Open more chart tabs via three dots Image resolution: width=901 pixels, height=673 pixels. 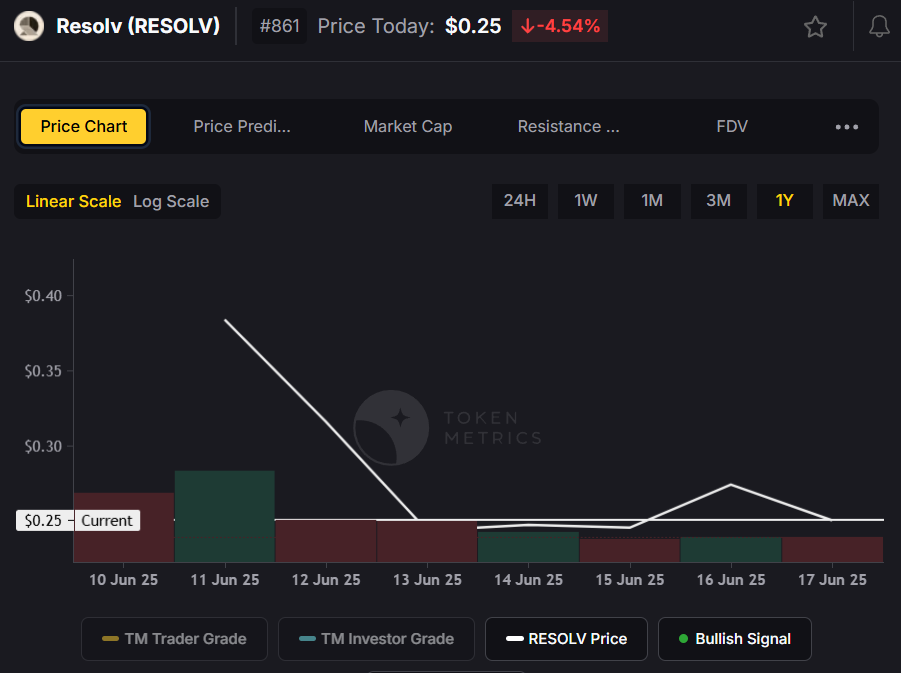click(x=846, y=126)
